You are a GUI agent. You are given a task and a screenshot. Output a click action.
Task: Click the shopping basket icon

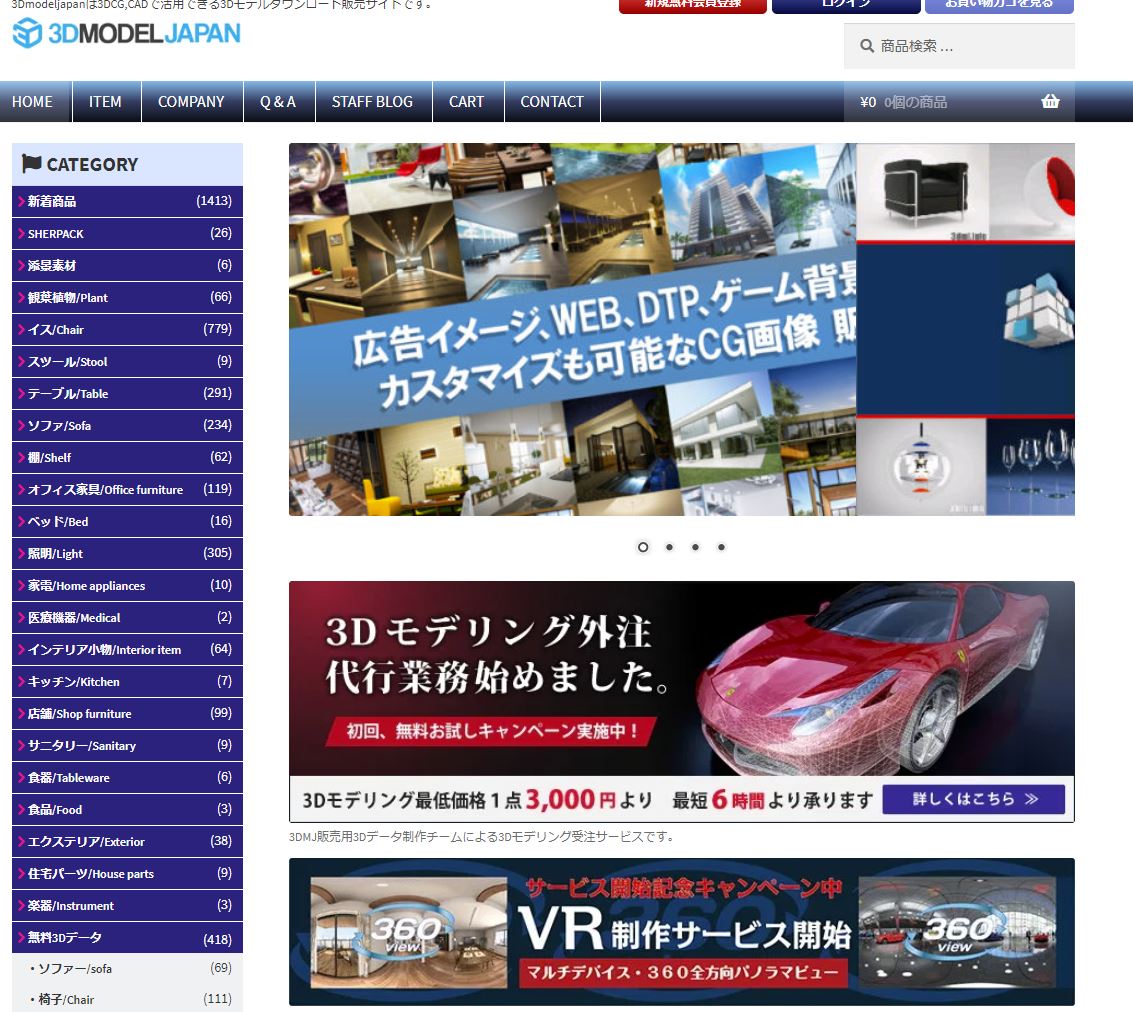tap(1049, 101)
